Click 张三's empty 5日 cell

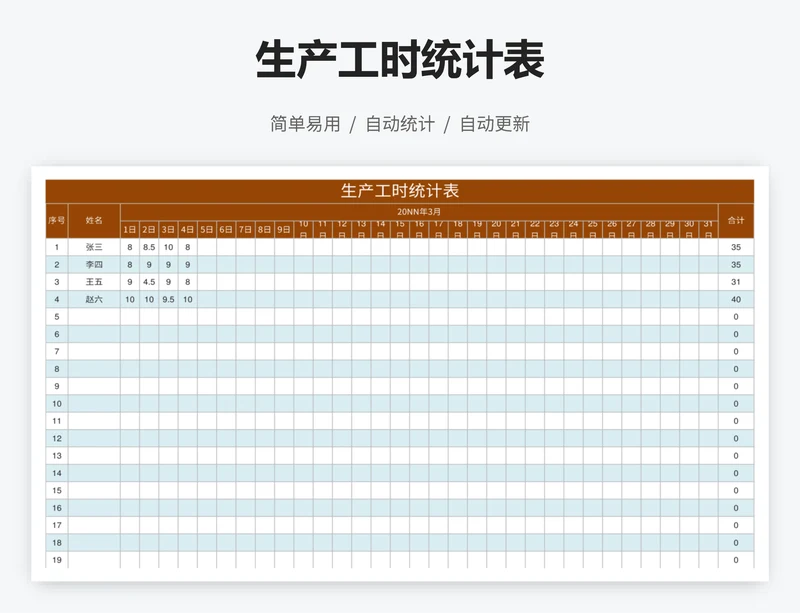click(207, 247)
